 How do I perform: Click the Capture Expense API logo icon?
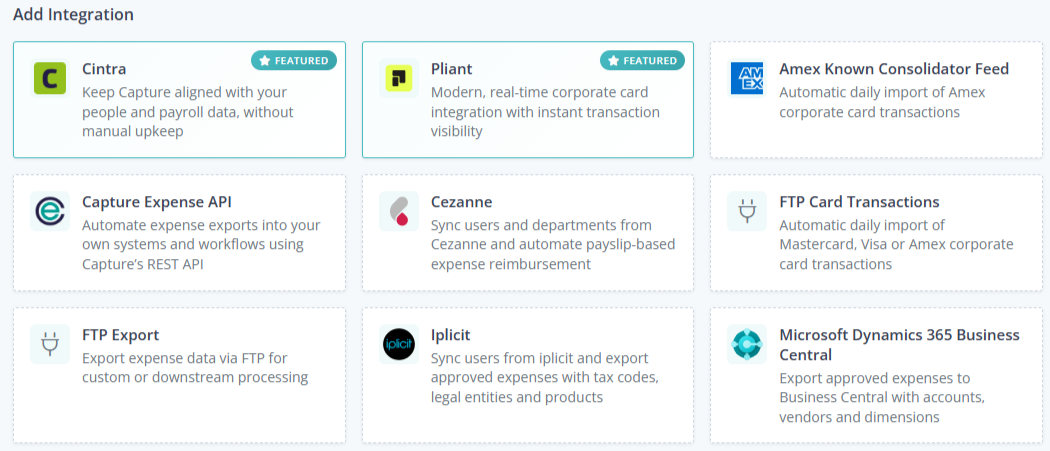point(50,211)
